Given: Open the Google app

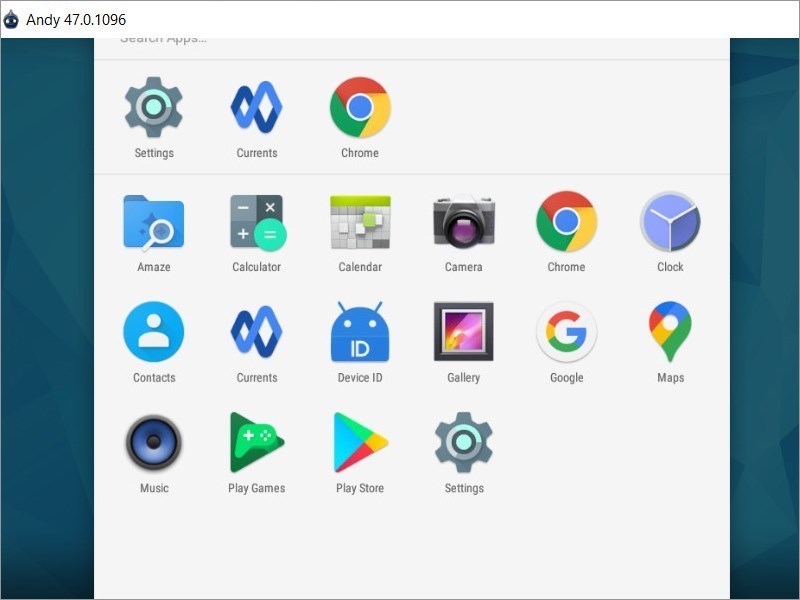Looking at the screenshot, I should 567,333.
